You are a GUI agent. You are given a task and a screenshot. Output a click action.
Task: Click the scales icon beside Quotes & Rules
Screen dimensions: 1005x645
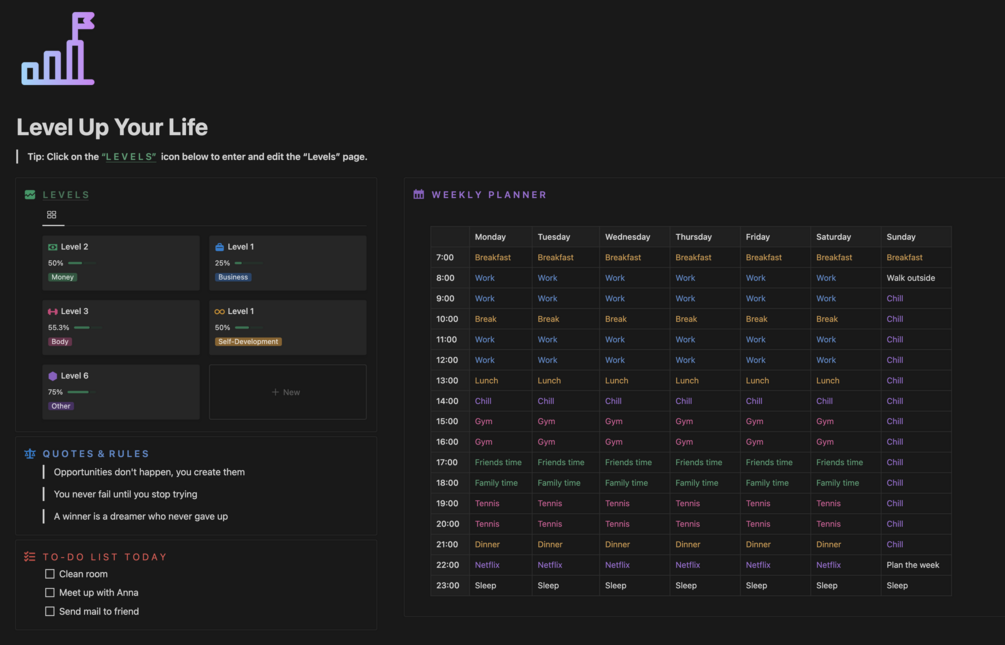[30, 454]
